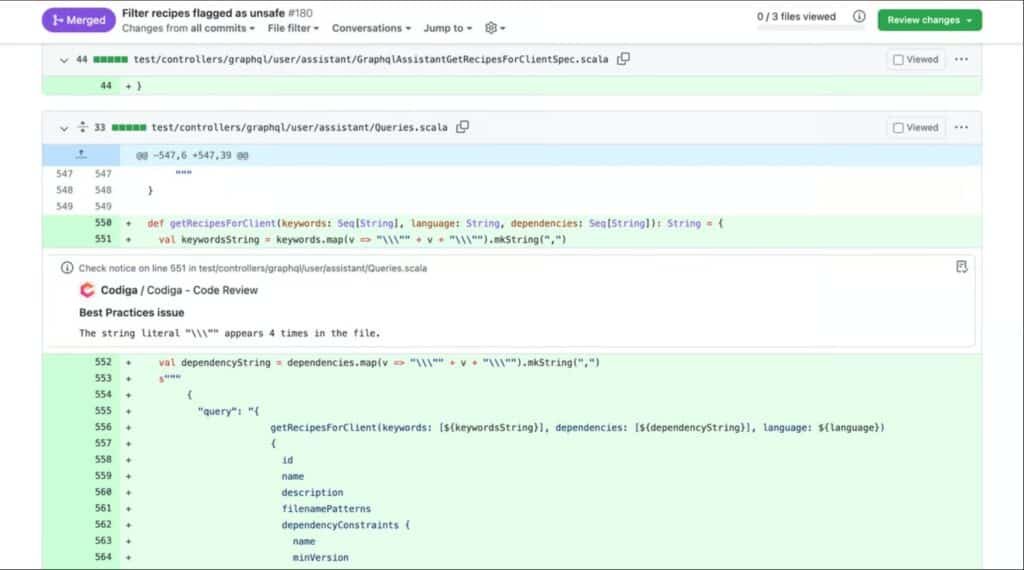Collapse the GraphqlAssistantGetRecipesForClientSpec.scala diff

pos(64,59)
